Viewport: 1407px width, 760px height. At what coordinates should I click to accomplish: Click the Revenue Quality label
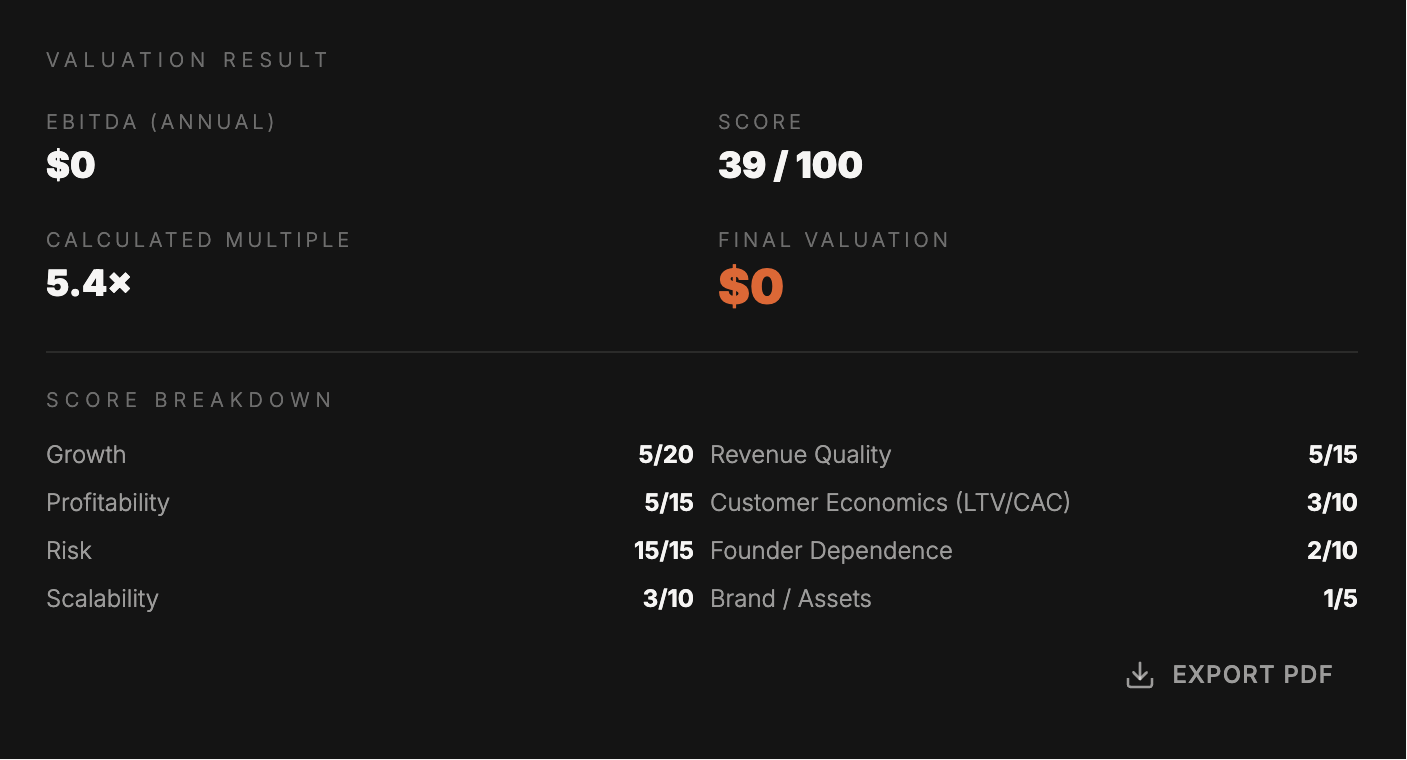coord(800,455)
